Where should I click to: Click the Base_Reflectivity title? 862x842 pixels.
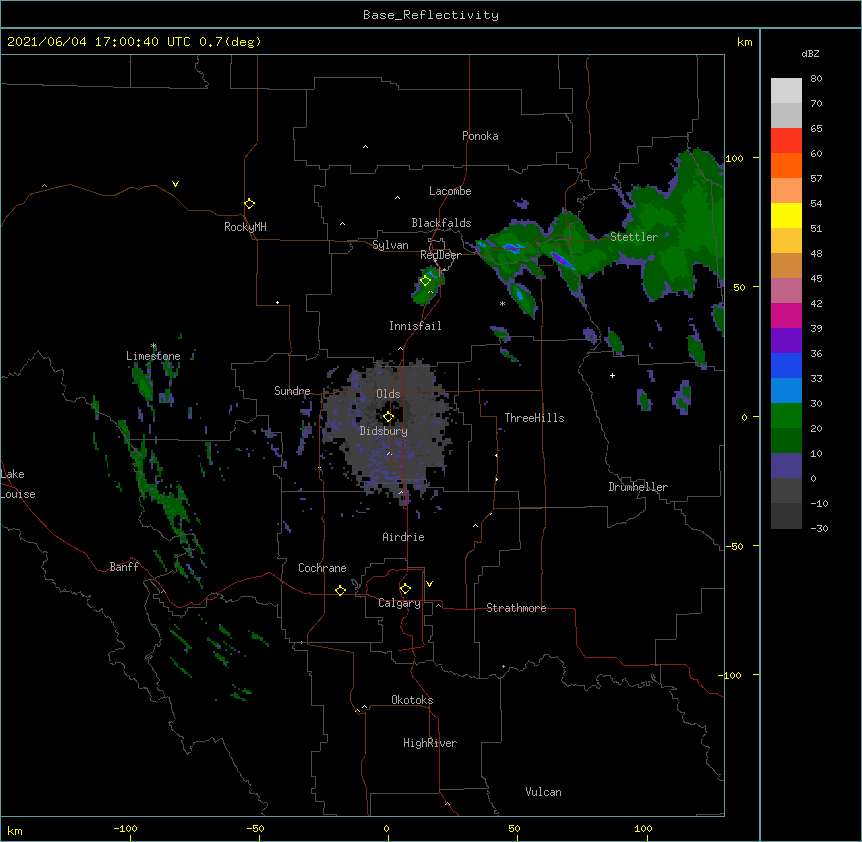431,15
